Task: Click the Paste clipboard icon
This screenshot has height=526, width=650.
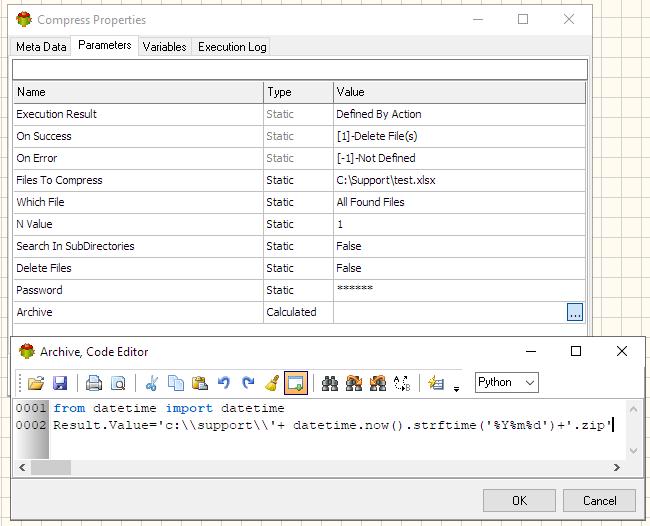Action: [x=200, y=383]
